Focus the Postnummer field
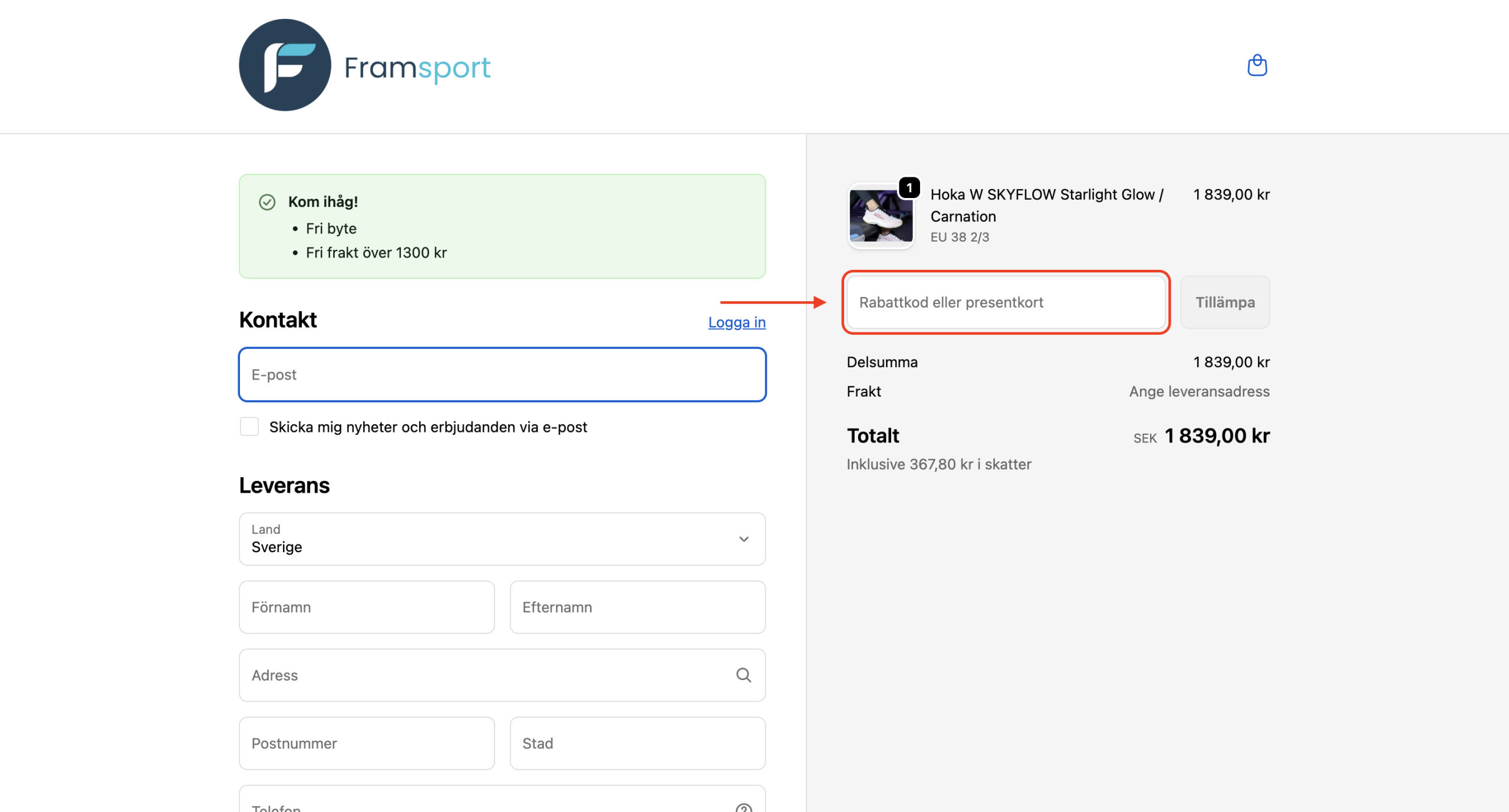This screenshot has width=1509, height=812. click(367, 744)
